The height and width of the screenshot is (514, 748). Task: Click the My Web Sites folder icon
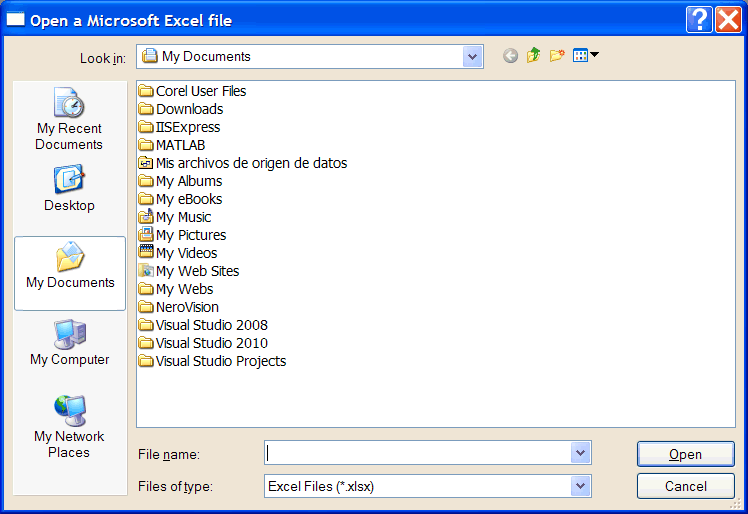[146, 271]
